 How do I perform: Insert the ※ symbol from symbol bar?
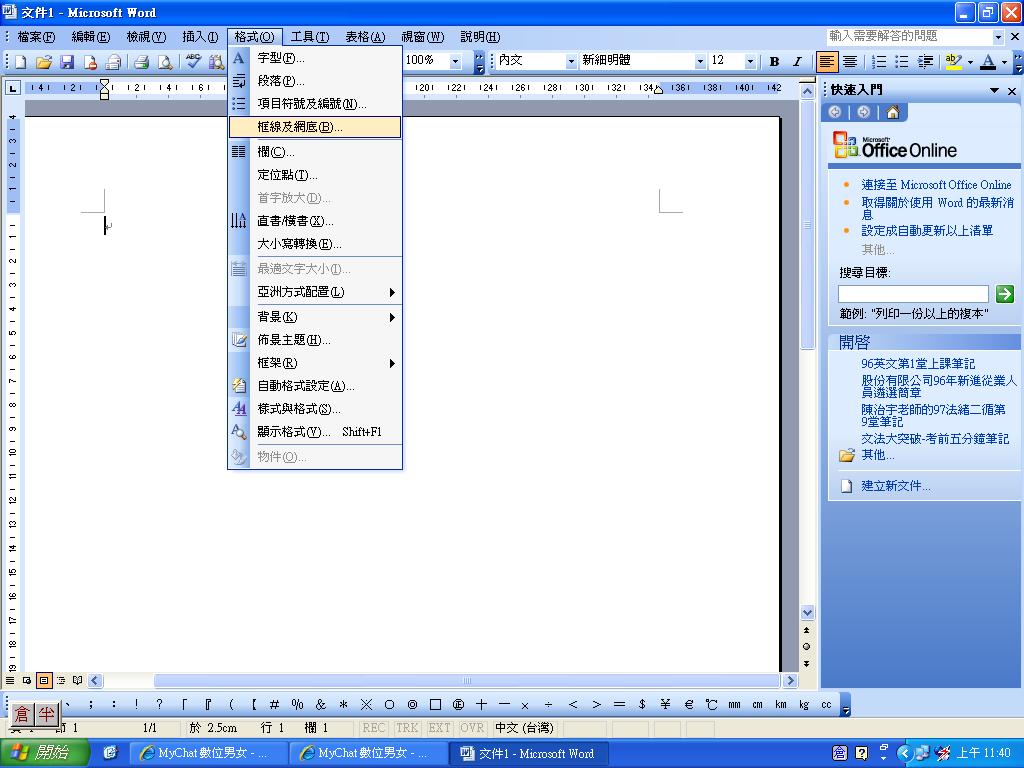coord(366,705)
